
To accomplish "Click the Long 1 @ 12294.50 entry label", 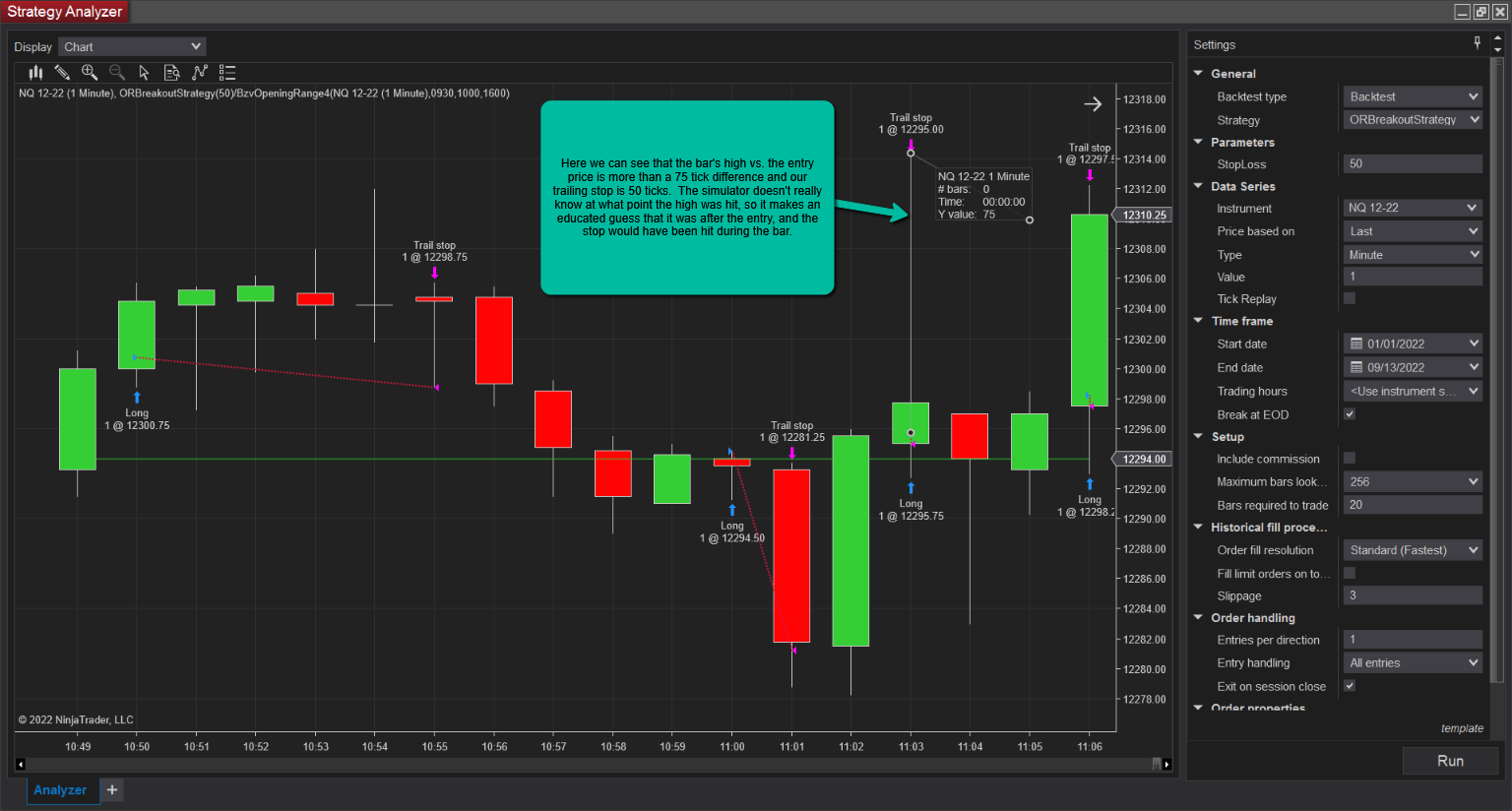I will 732,531.
